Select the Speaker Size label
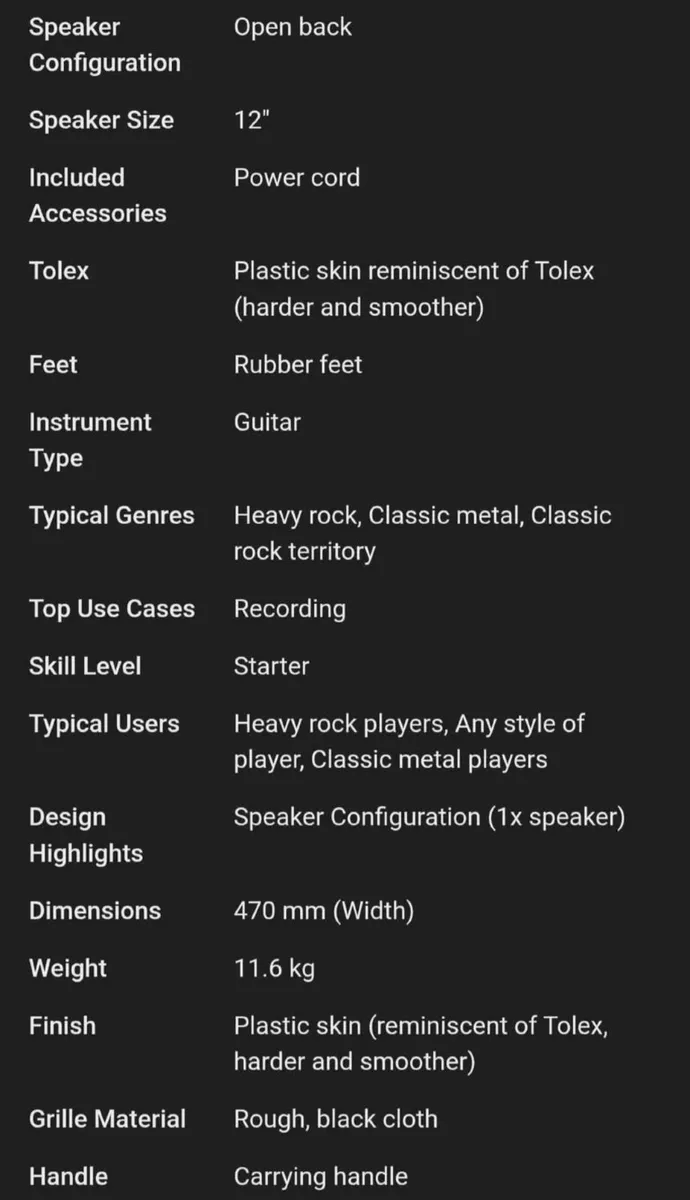Screen dimensions: 690x1200 click(x=101, y=120)
